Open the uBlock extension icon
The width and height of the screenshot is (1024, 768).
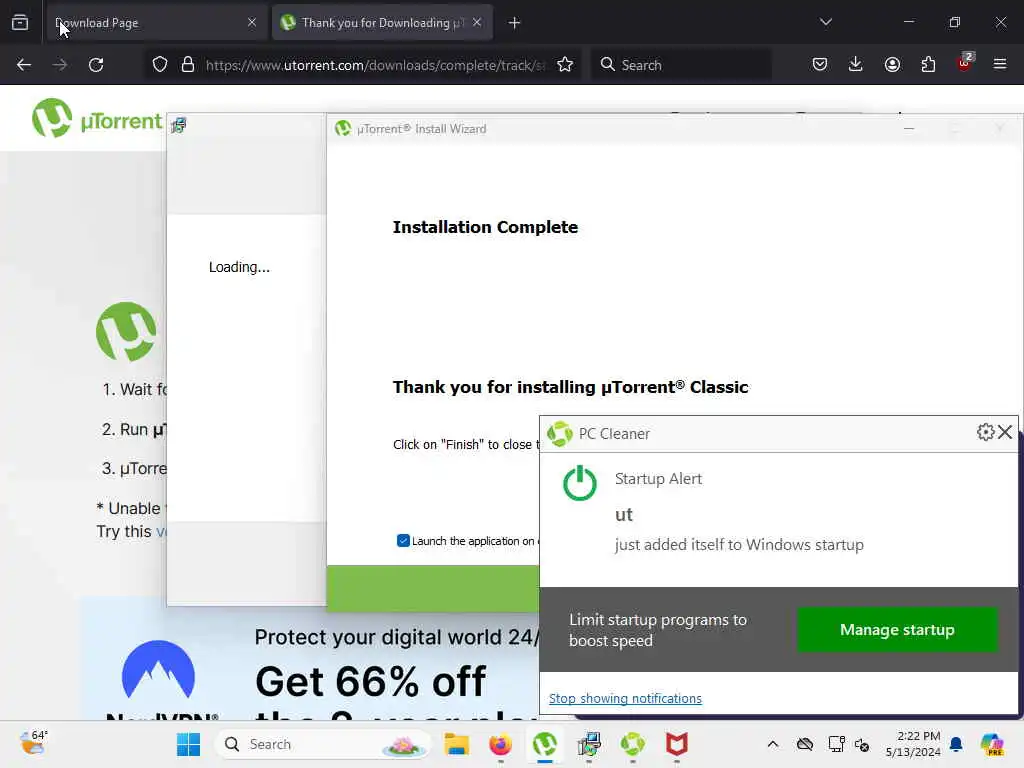(965, 63)
